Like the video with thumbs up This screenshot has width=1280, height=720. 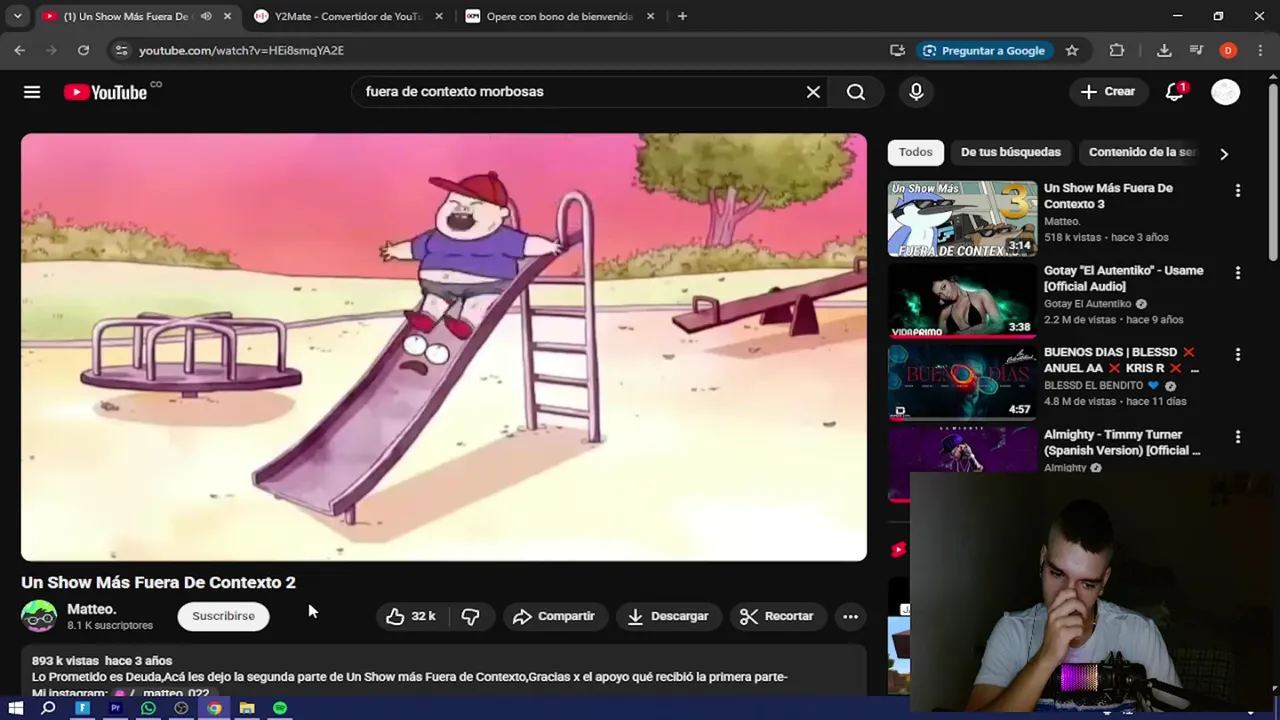[x=412, y=616]
